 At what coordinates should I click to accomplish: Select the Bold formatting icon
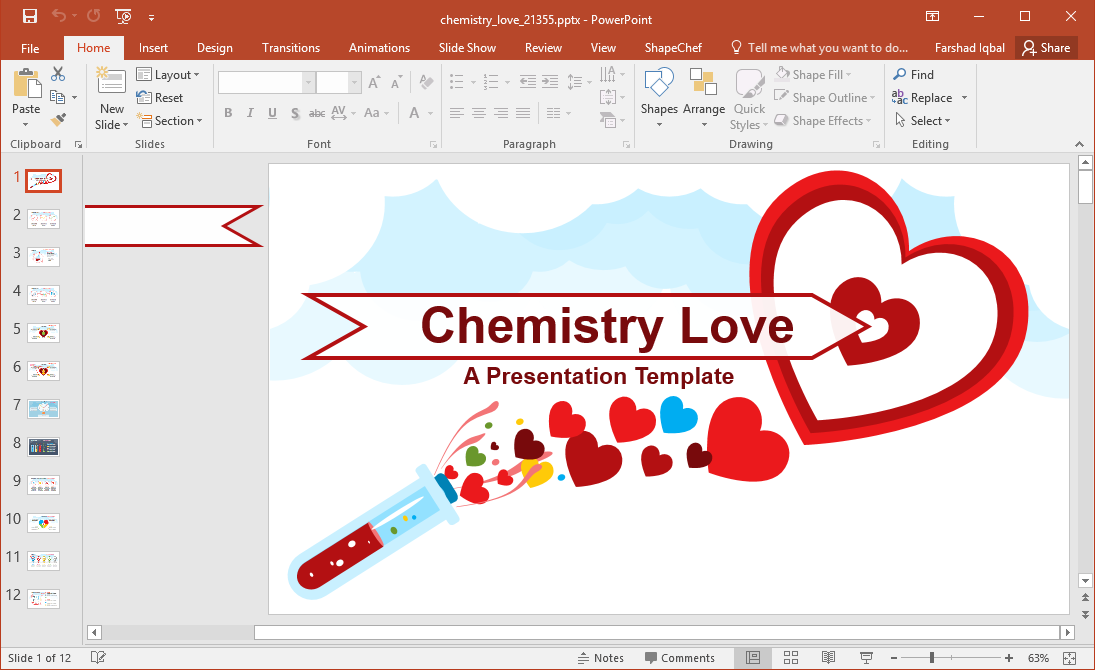tap(228, 113)
